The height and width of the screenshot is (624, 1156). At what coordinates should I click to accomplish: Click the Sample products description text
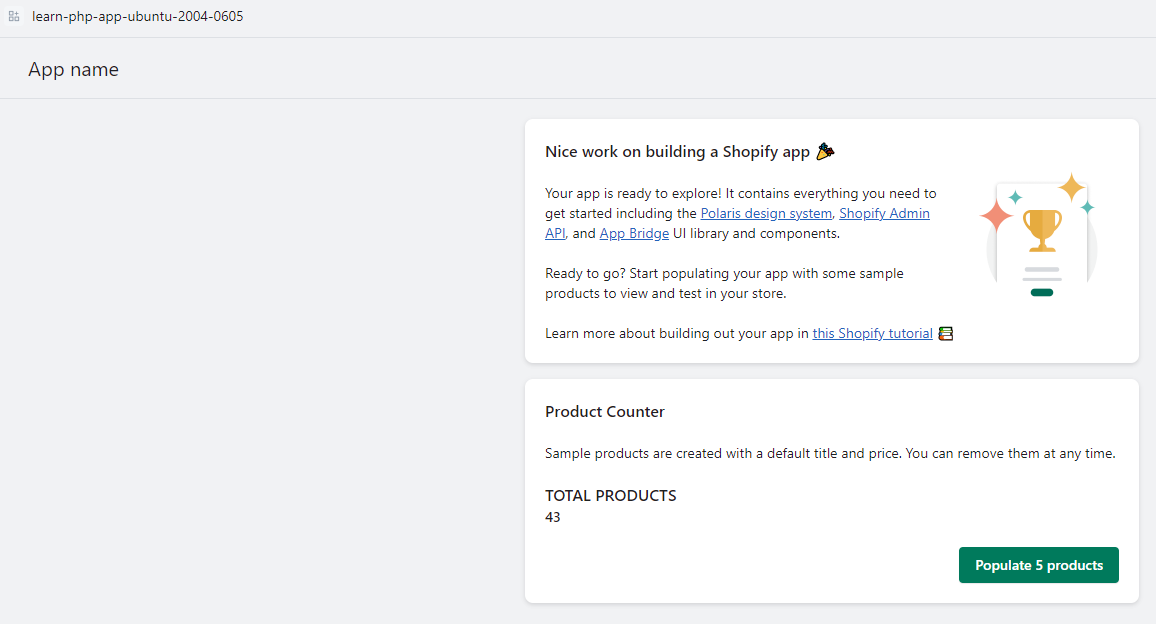tap(830, 454)
